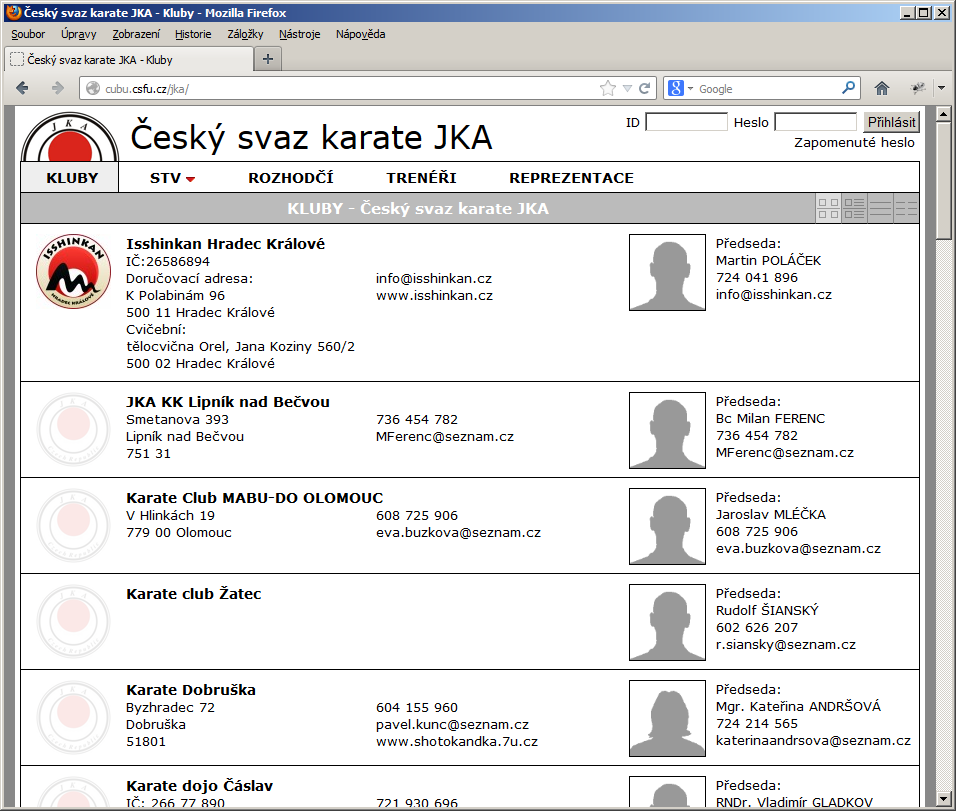
Task: Open the Úpravy menu
Action: tap(79, 34)
